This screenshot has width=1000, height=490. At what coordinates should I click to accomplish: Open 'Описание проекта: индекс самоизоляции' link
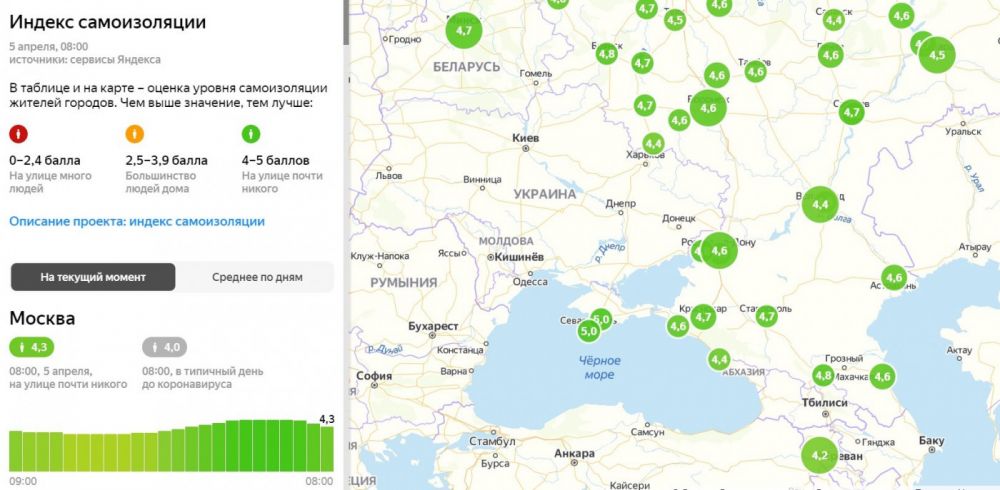[x=137, y=221]
